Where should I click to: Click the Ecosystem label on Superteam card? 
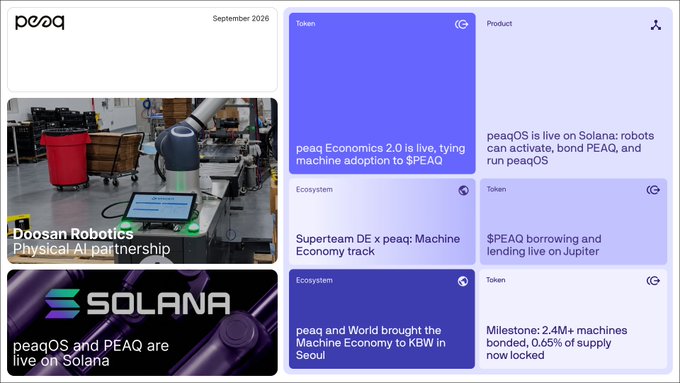[x=314, y=190]
